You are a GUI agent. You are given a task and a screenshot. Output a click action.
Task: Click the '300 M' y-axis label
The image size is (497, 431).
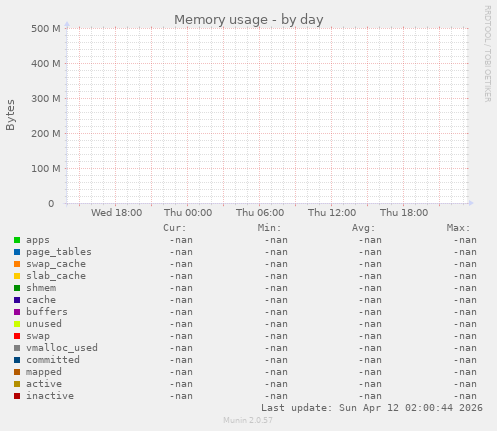(x=46, y=99)
